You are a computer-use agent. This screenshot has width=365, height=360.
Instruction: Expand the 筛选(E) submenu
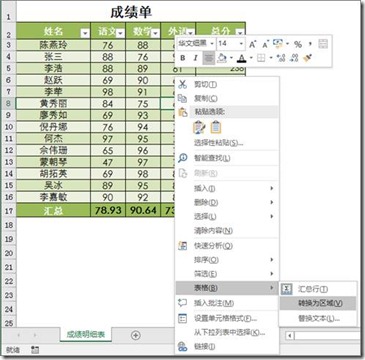coord(227,274)
